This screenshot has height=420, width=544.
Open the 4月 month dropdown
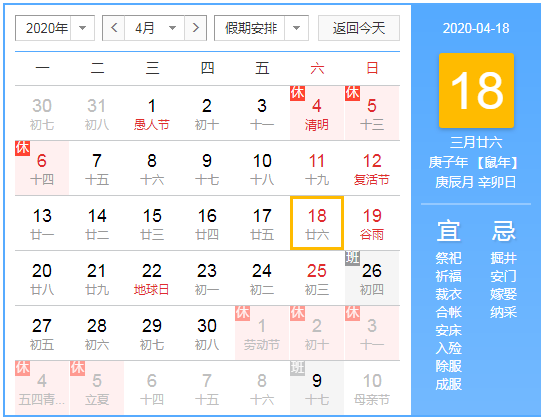(x=155, y=28)
